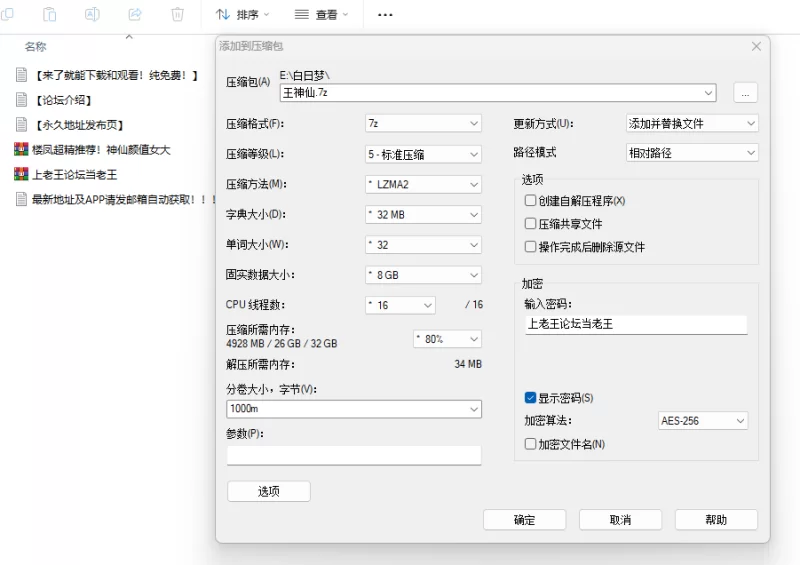800x565 pixels.
Task: Click the Rename icon in Explorer toolbar
Action: [92, 14]
